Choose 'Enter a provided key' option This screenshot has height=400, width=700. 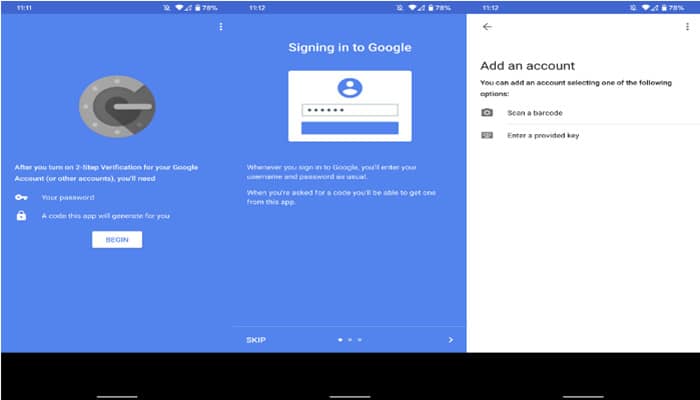point(543,135)
